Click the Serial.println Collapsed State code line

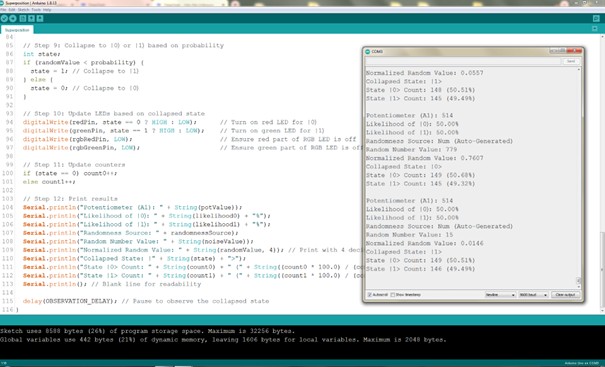(134, 259)
